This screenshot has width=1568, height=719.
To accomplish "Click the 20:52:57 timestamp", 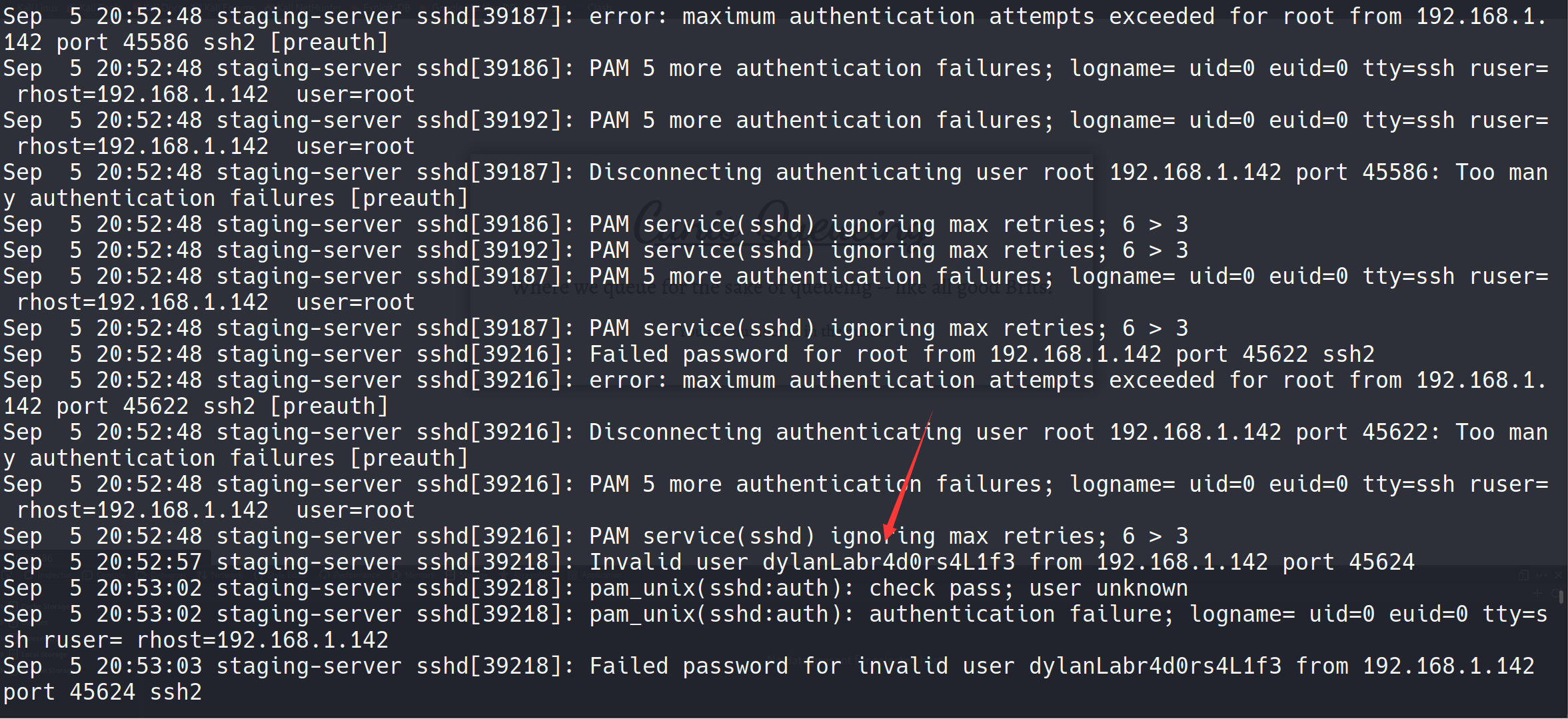I will coord(149,562).
